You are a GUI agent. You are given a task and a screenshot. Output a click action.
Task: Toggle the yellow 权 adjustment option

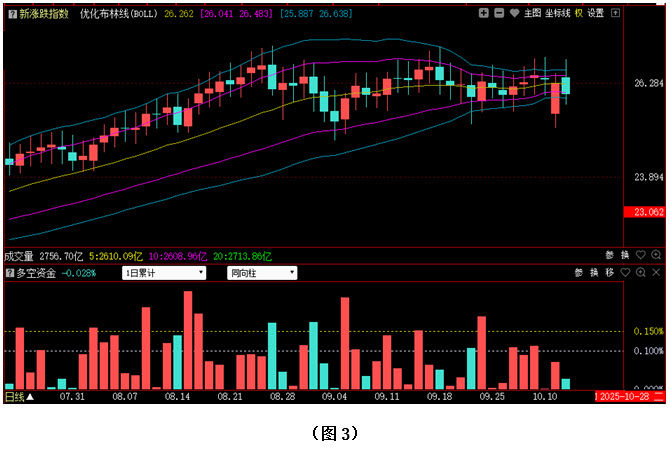(x=578, y=14)
